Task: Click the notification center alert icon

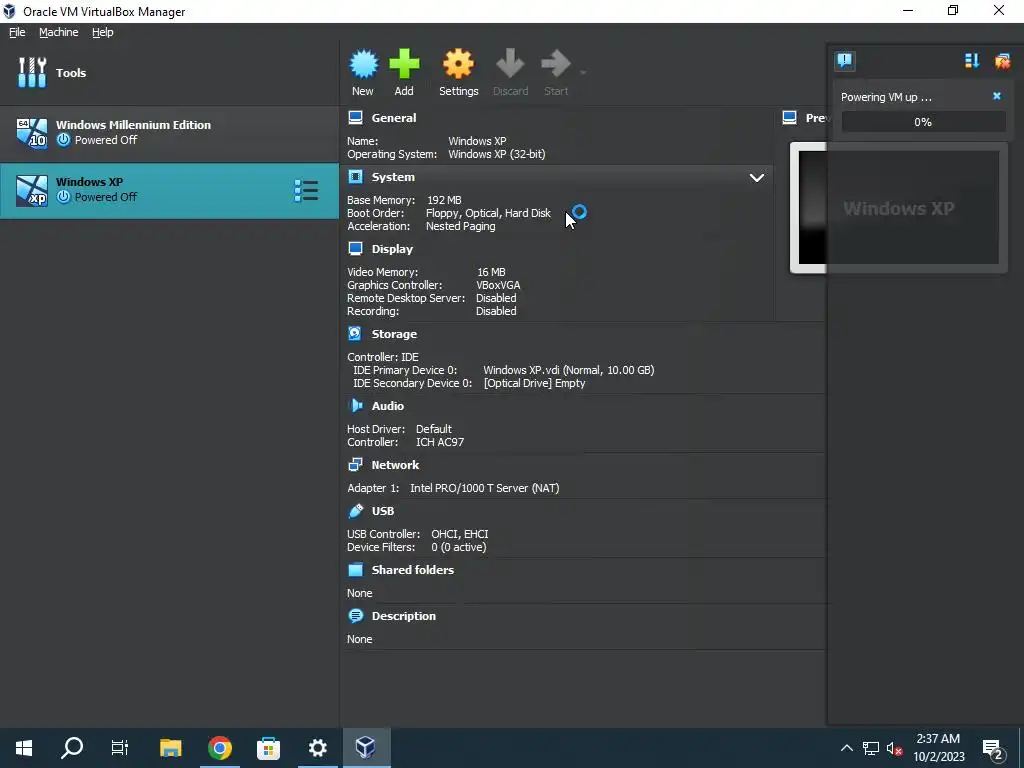Action: tap(844, 61)
